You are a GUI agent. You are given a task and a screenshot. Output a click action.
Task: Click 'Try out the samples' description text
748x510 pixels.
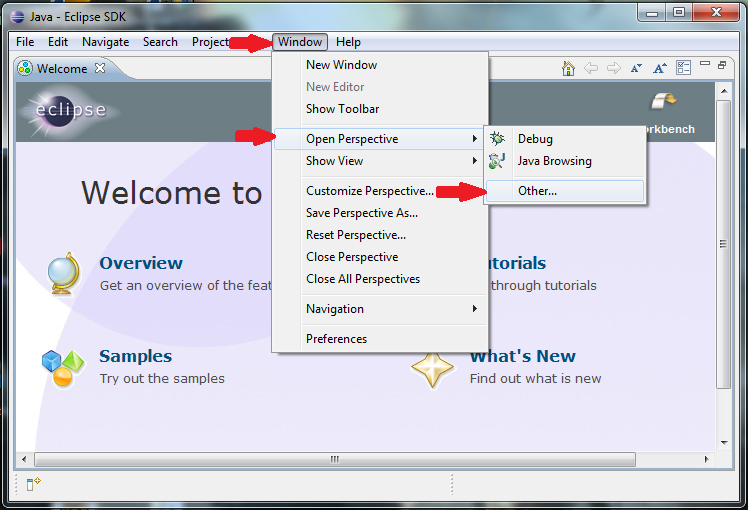(162, 378)
